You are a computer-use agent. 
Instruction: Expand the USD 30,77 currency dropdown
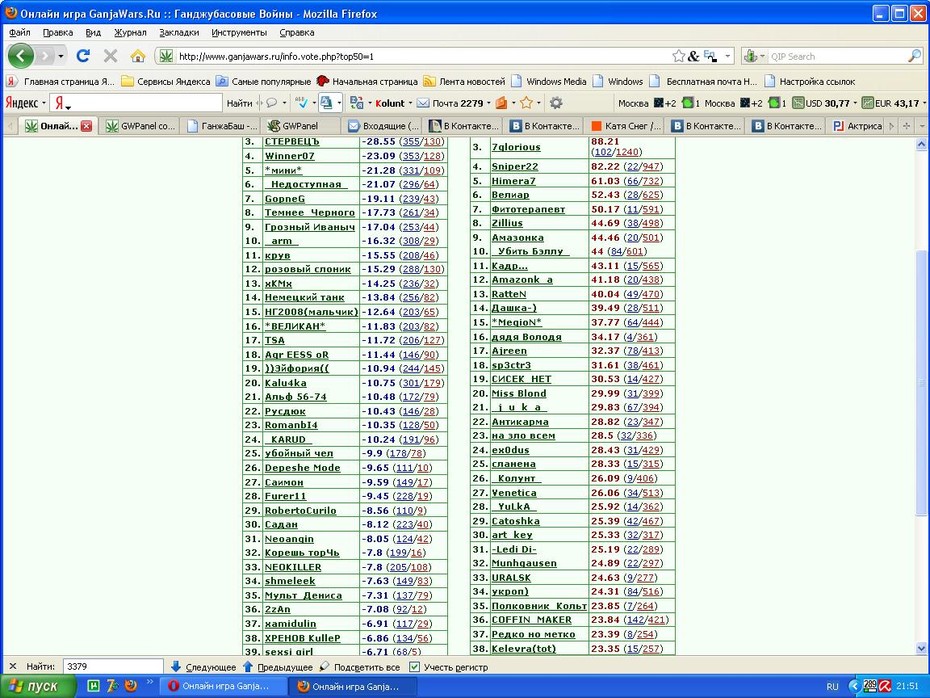point(855,103)
